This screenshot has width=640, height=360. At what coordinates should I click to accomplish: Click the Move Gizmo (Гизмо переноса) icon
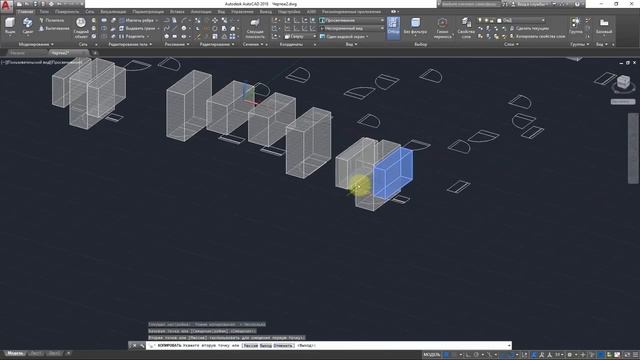442,28
